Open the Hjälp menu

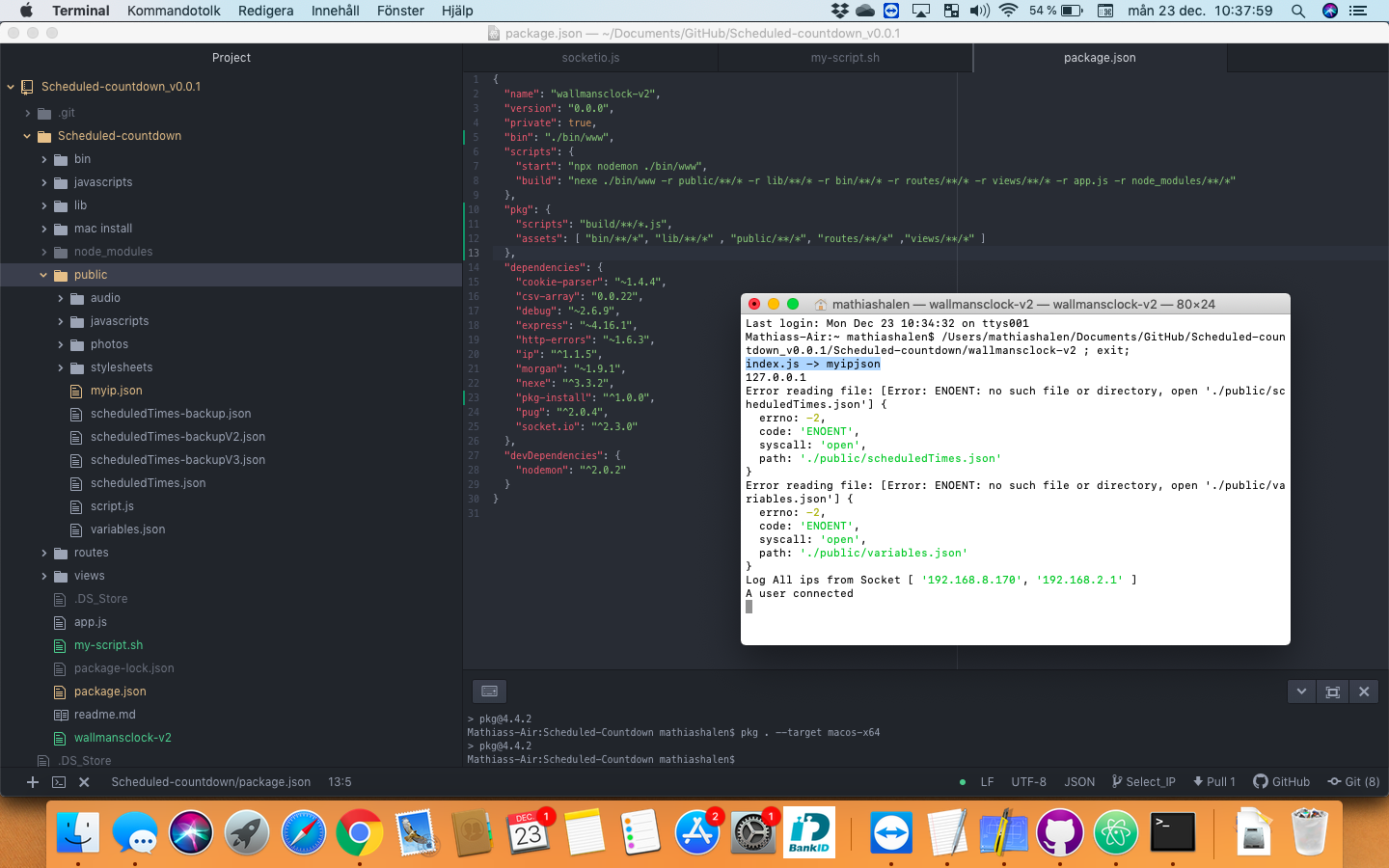pyautogui.click(x=457, y=11)
